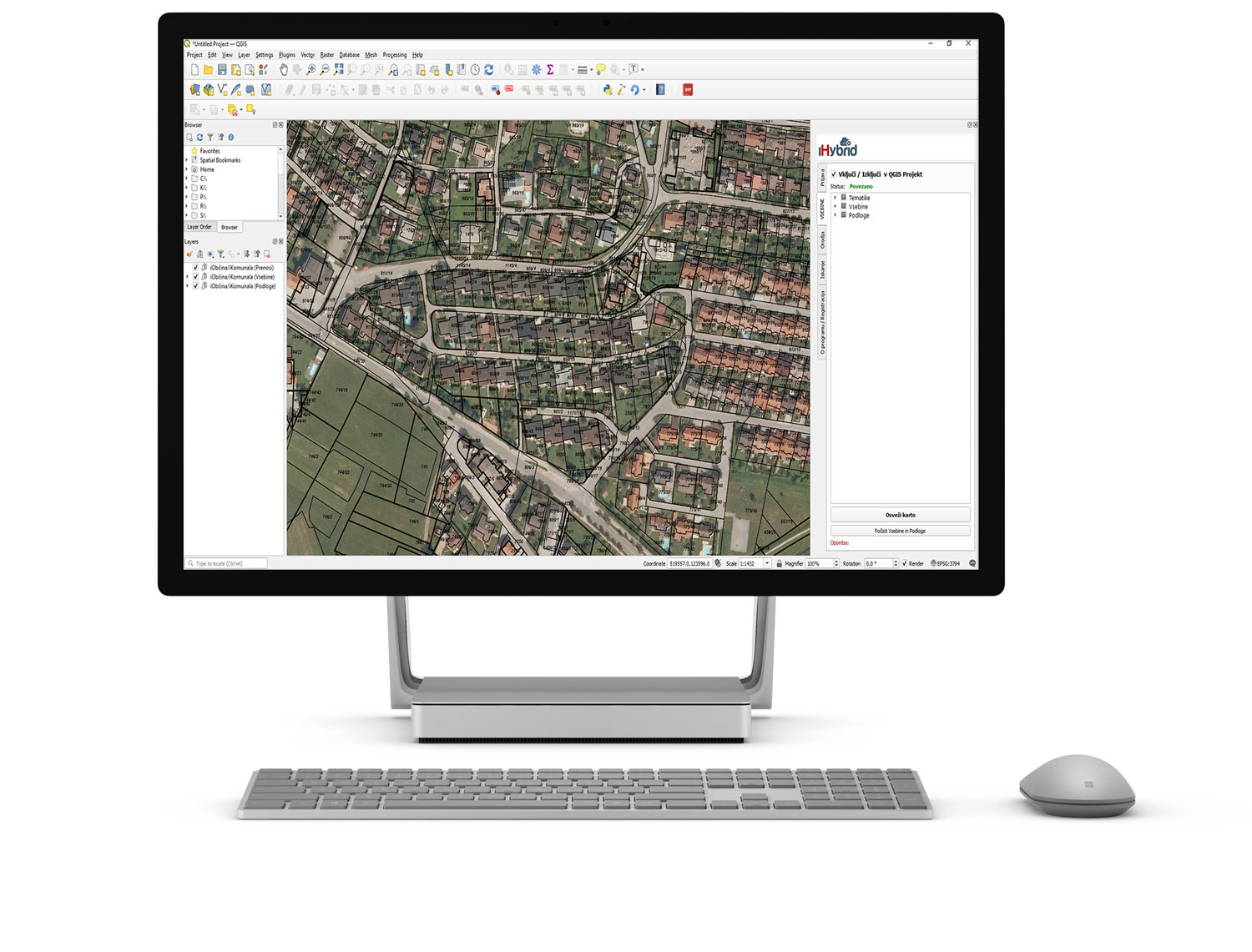Click the Filter Browser funnel icon
The height and width of the screenshot is (952, 1252).
210,138
